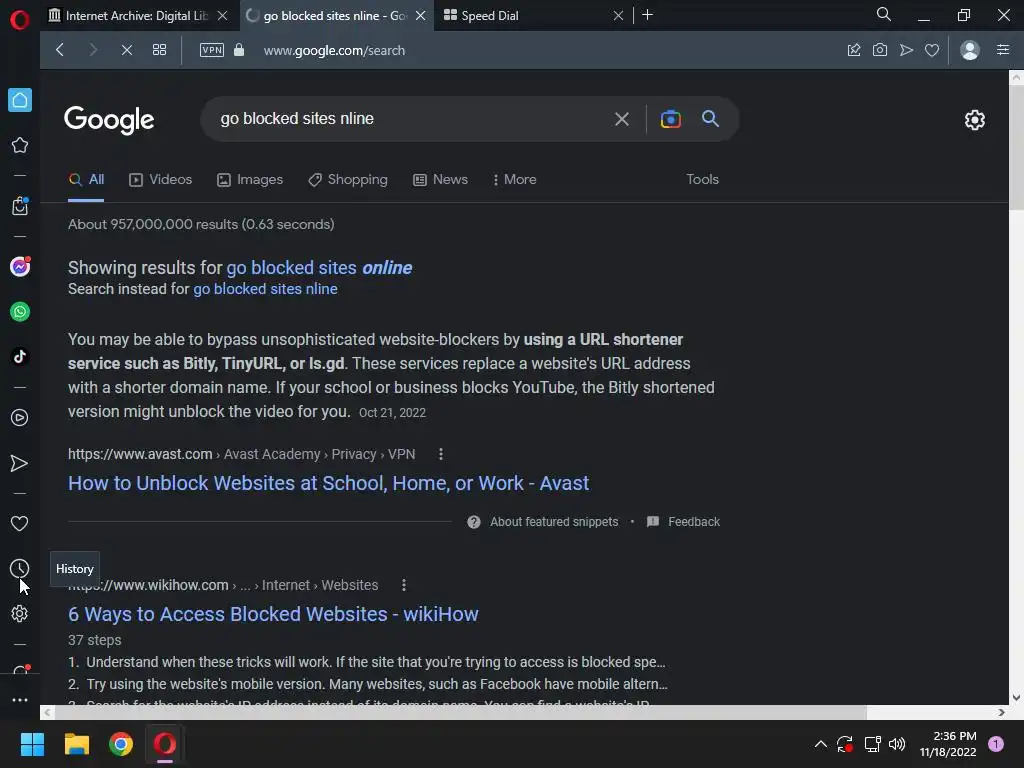Search in tabs magnifier icon
The width and height of the screenshot is (1024, 768).
[884, 14]
